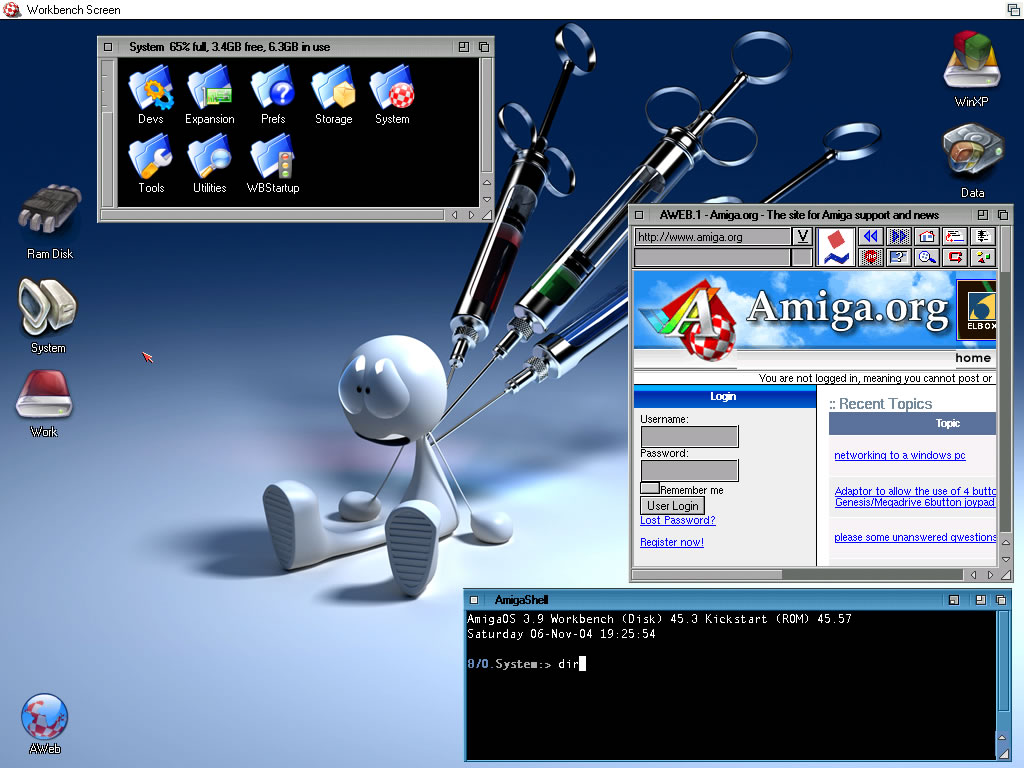Click AWeb's red reload arrow button
The height and width of the screenshot is (768, 1024).
[x=955, y=257]
